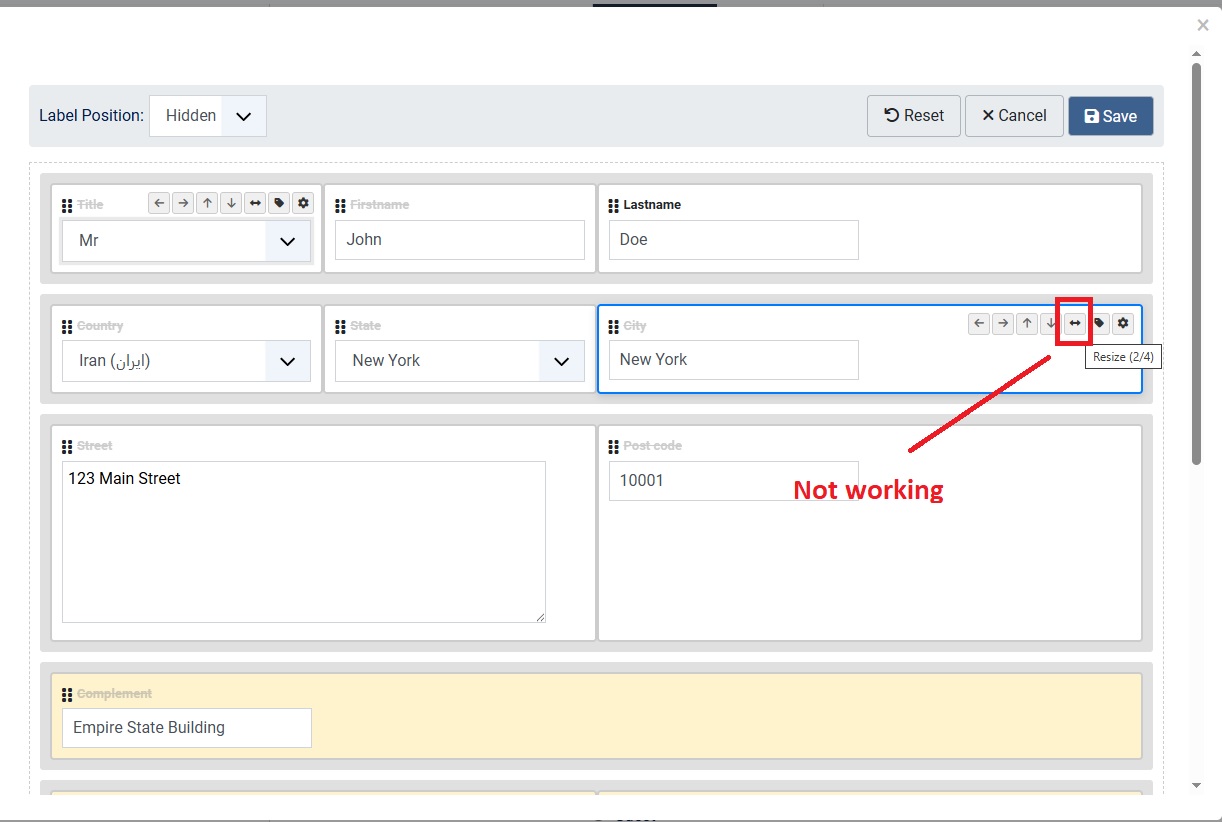Click the resize width icon on Title field
Viewport: 1222px width, 822px height.
coord(255,203)
